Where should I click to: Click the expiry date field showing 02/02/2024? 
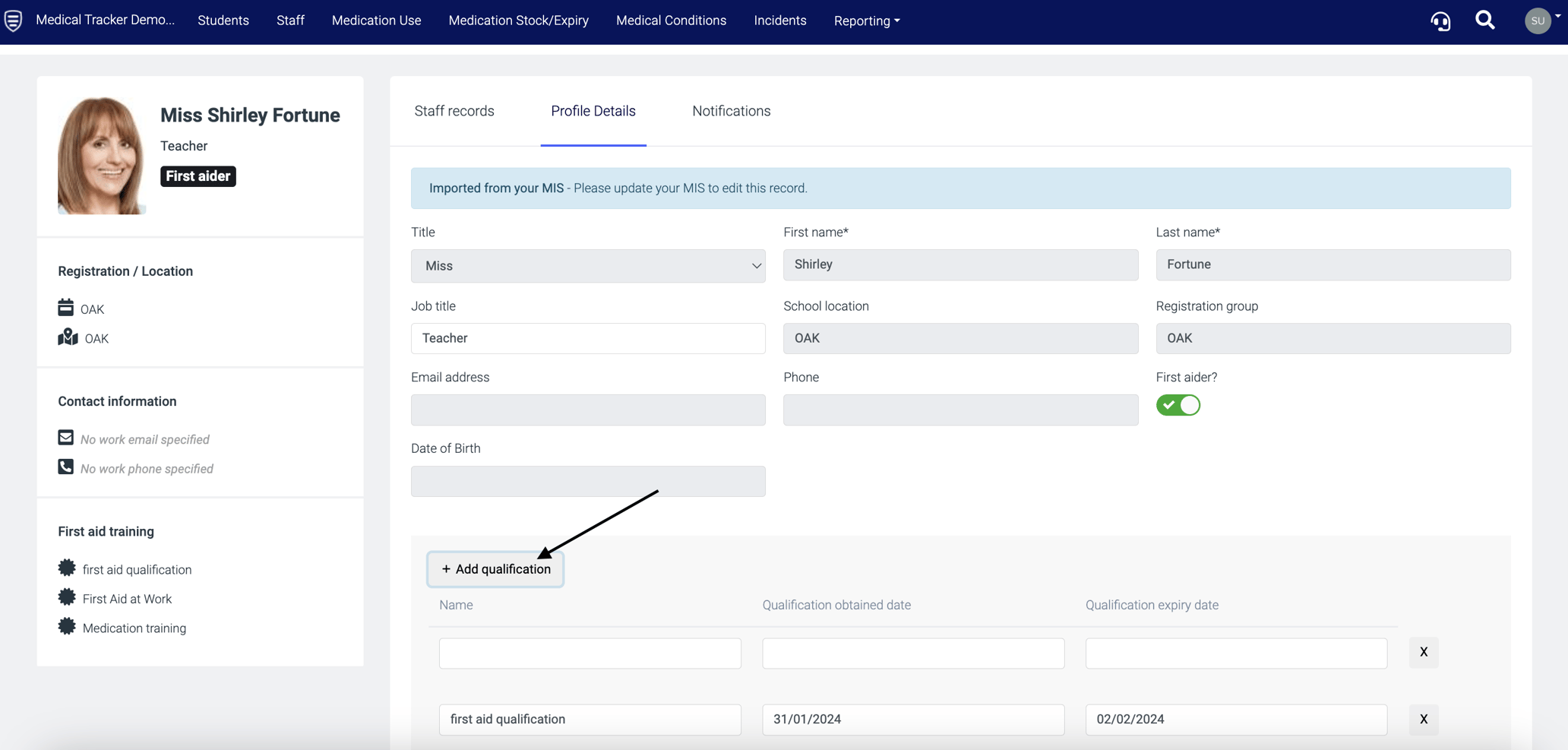pyautogui.click(x=1236, y=720)
